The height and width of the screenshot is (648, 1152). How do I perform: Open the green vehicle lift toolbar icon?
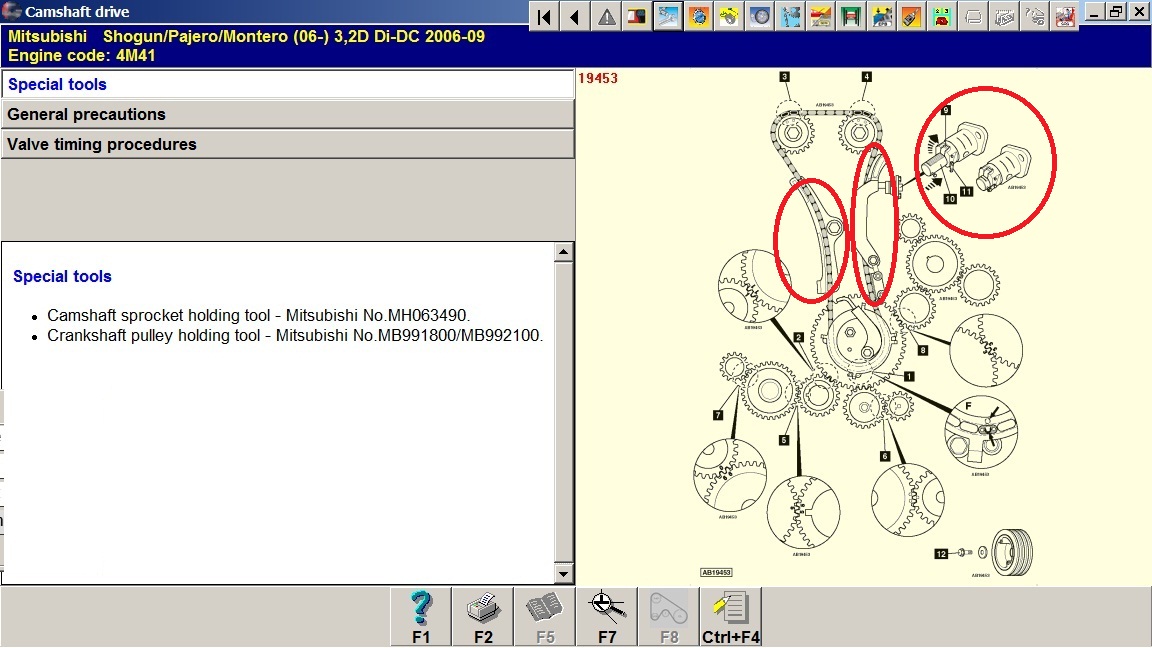[x=852, y=16]
